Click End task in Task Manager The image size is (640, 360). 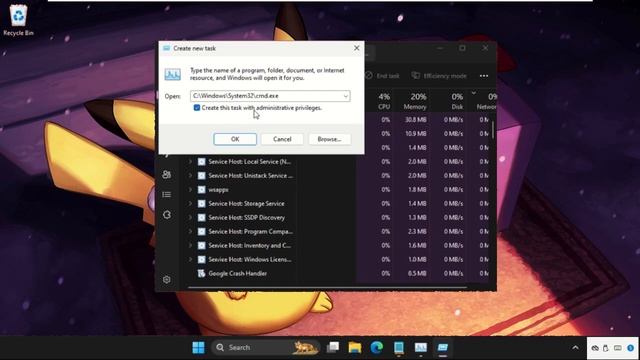tap(382, 76)
